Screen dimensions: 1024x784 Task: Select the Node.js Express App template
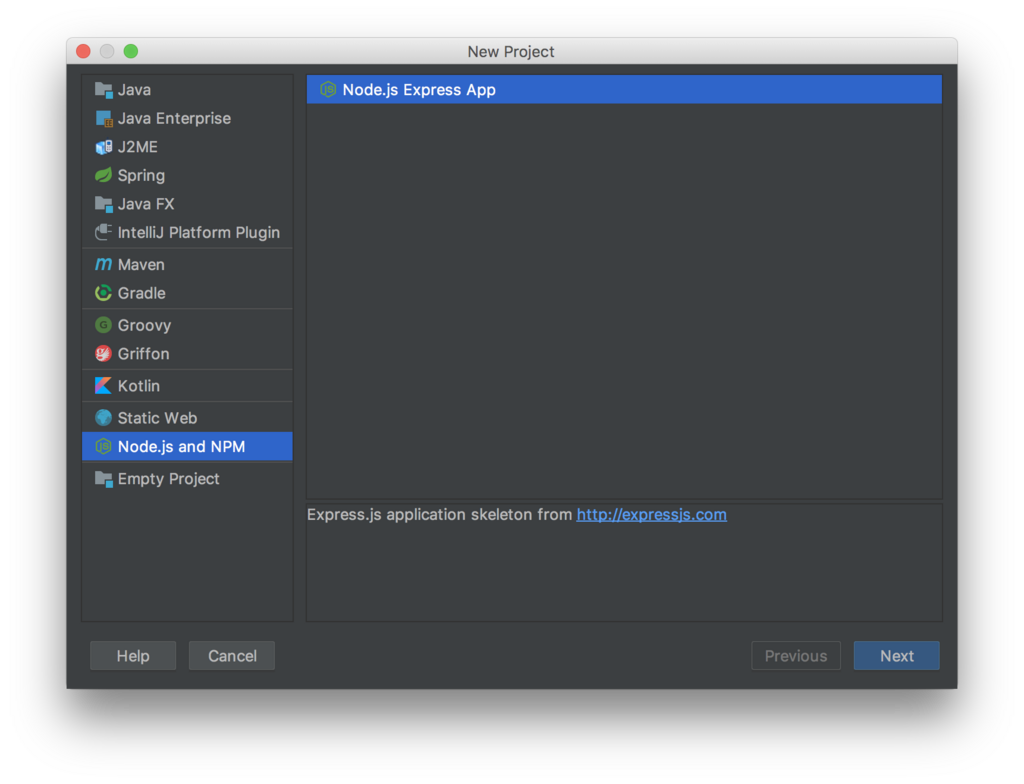624,90
